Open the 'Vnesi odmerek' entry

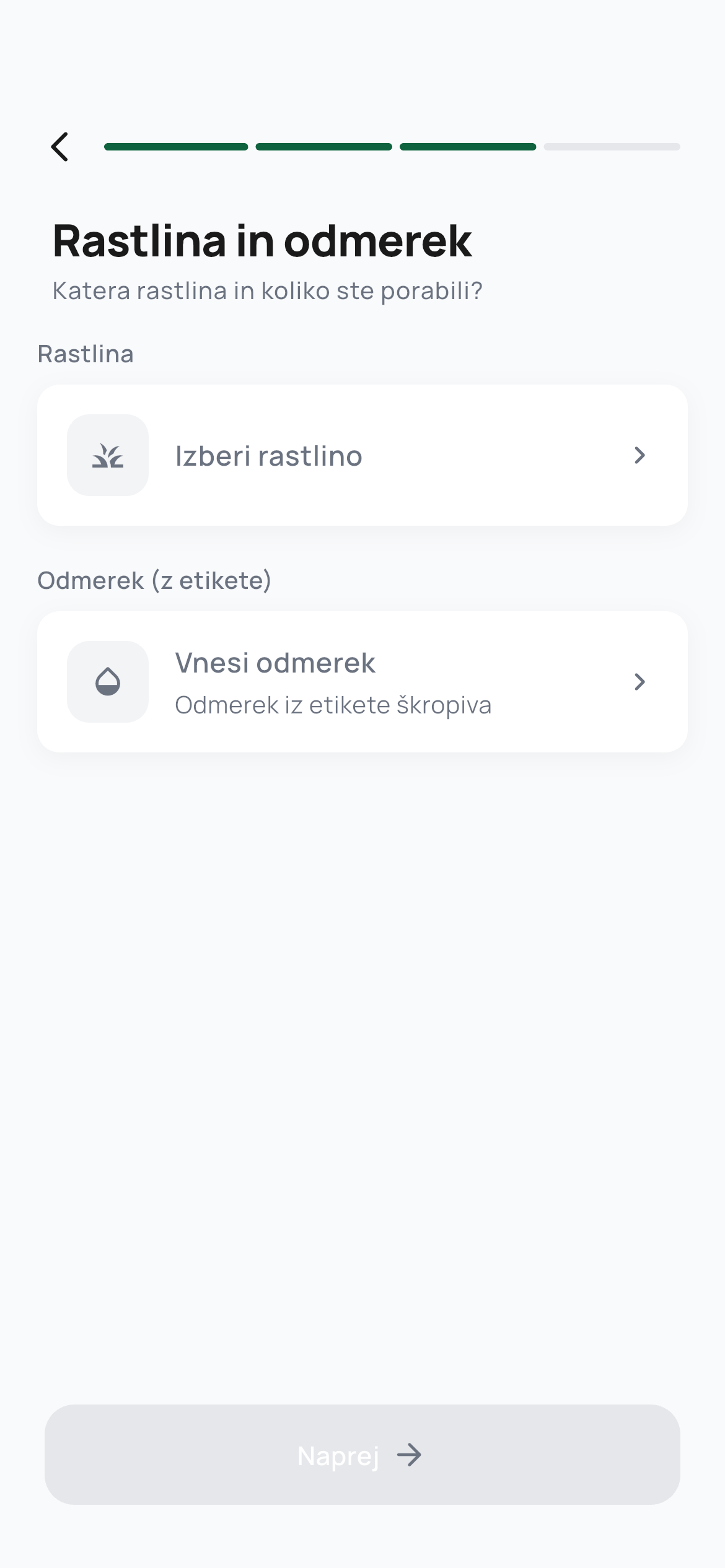coord(275,663)
